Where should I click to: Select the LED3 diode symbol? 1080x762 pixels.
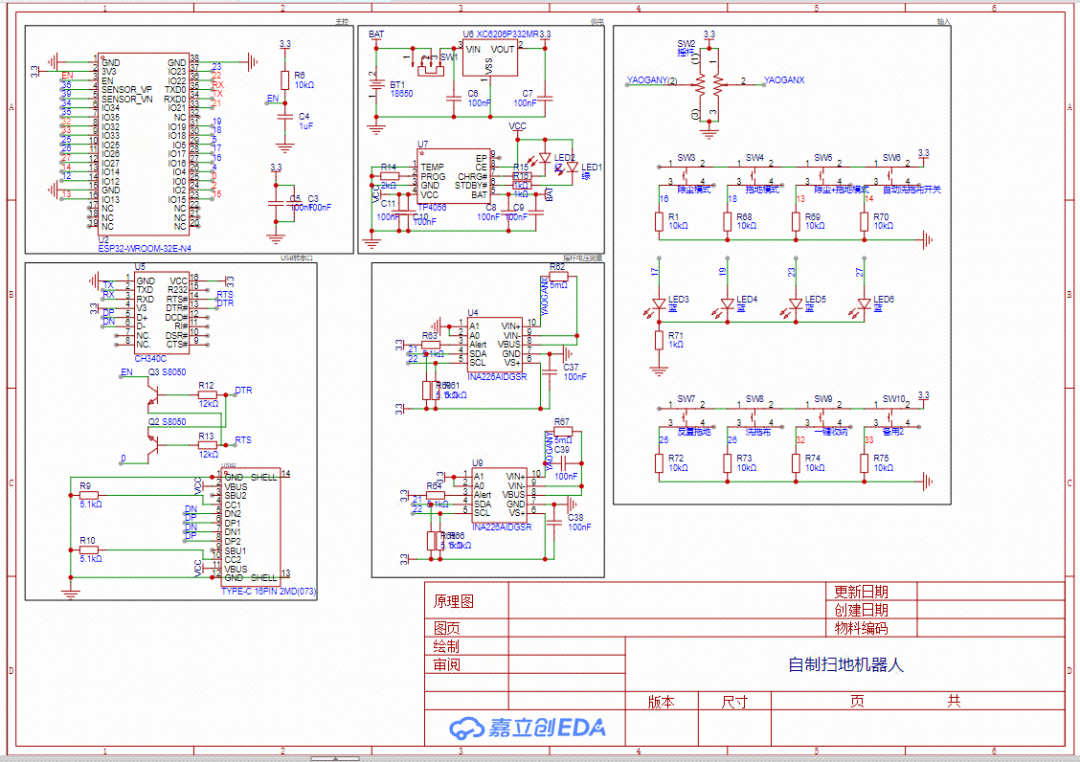pyautogui.click(x=659, y=302)
